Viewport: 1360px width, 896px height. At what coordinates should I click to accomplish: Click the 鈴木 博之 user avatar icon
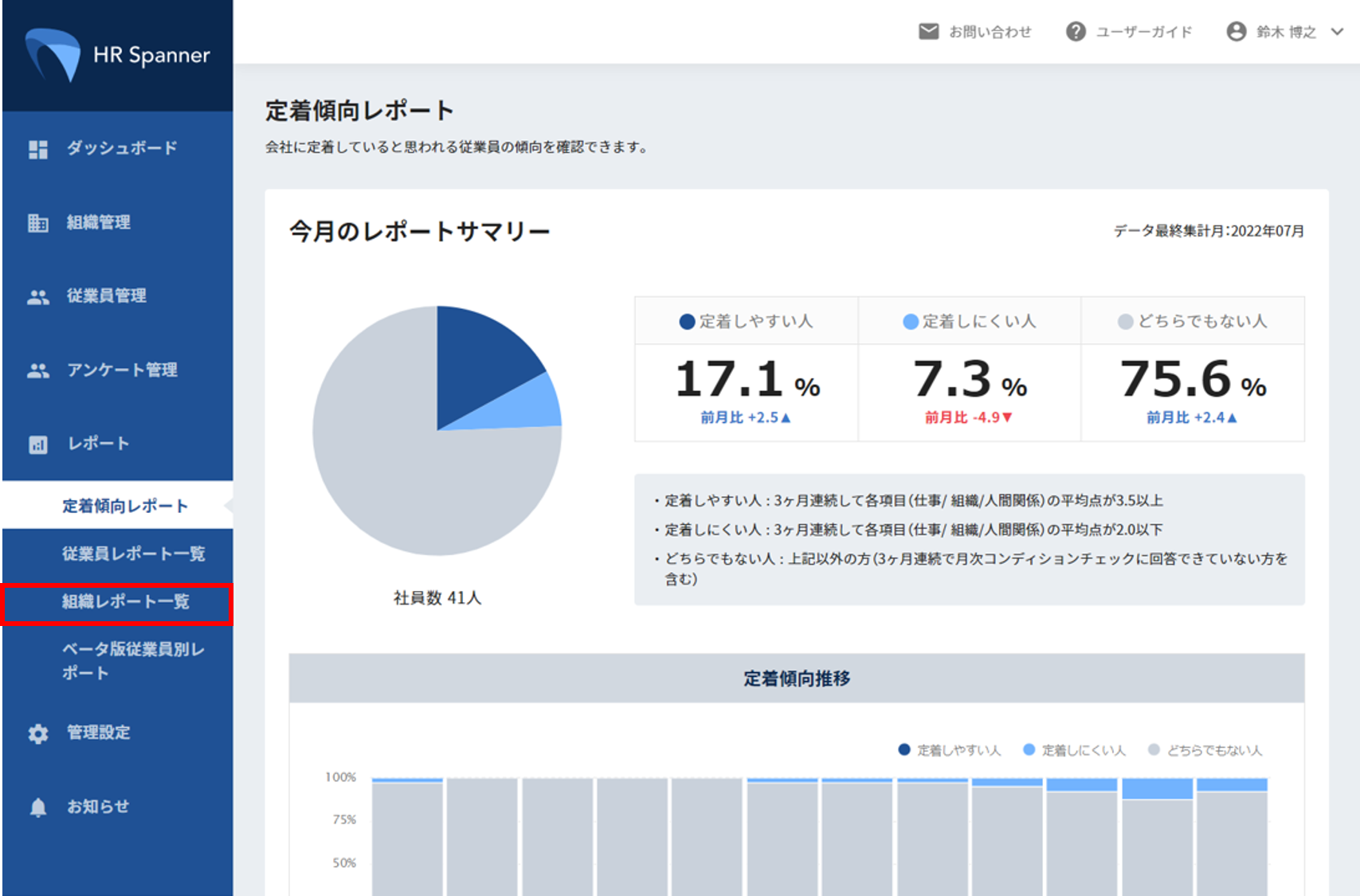click(1236, 33)
